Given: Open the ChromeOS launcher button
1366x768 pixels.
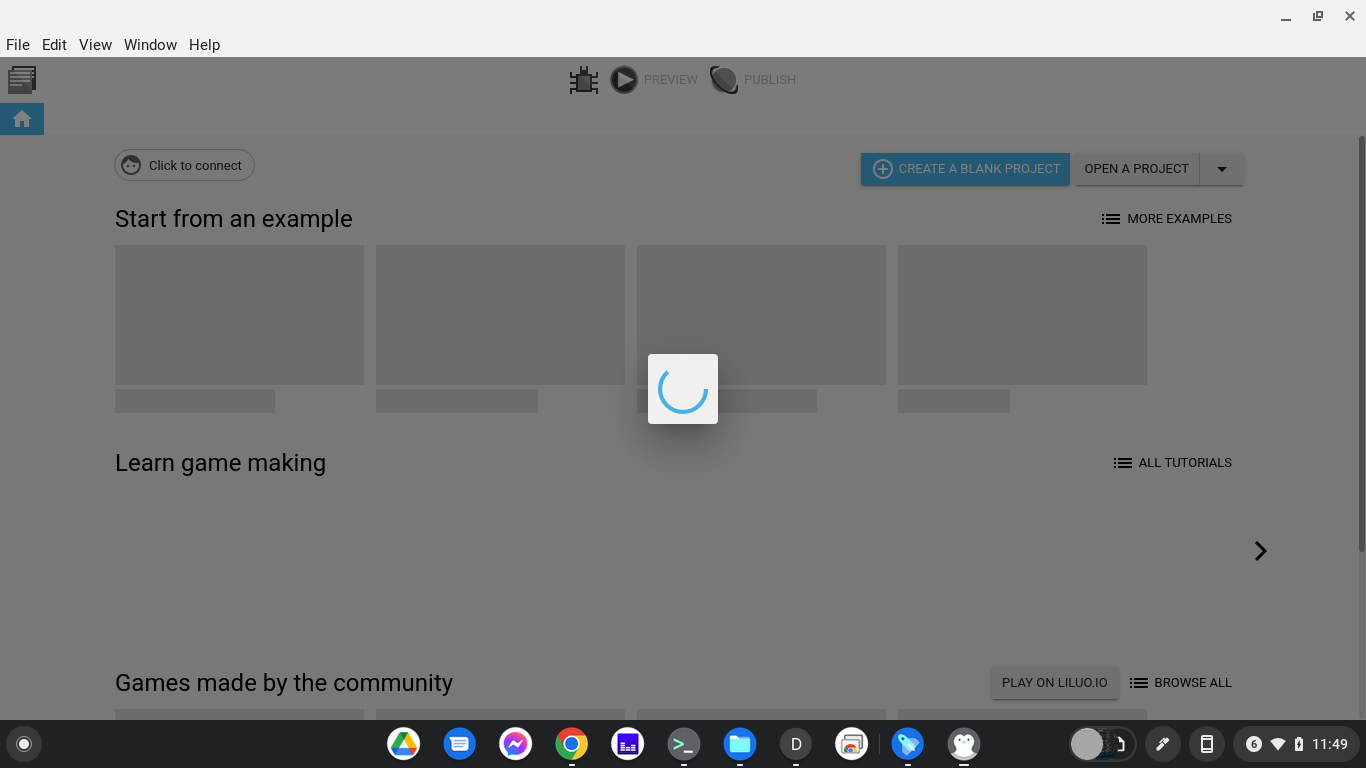Looking at the screenshot, I should (x=24, y=744).
